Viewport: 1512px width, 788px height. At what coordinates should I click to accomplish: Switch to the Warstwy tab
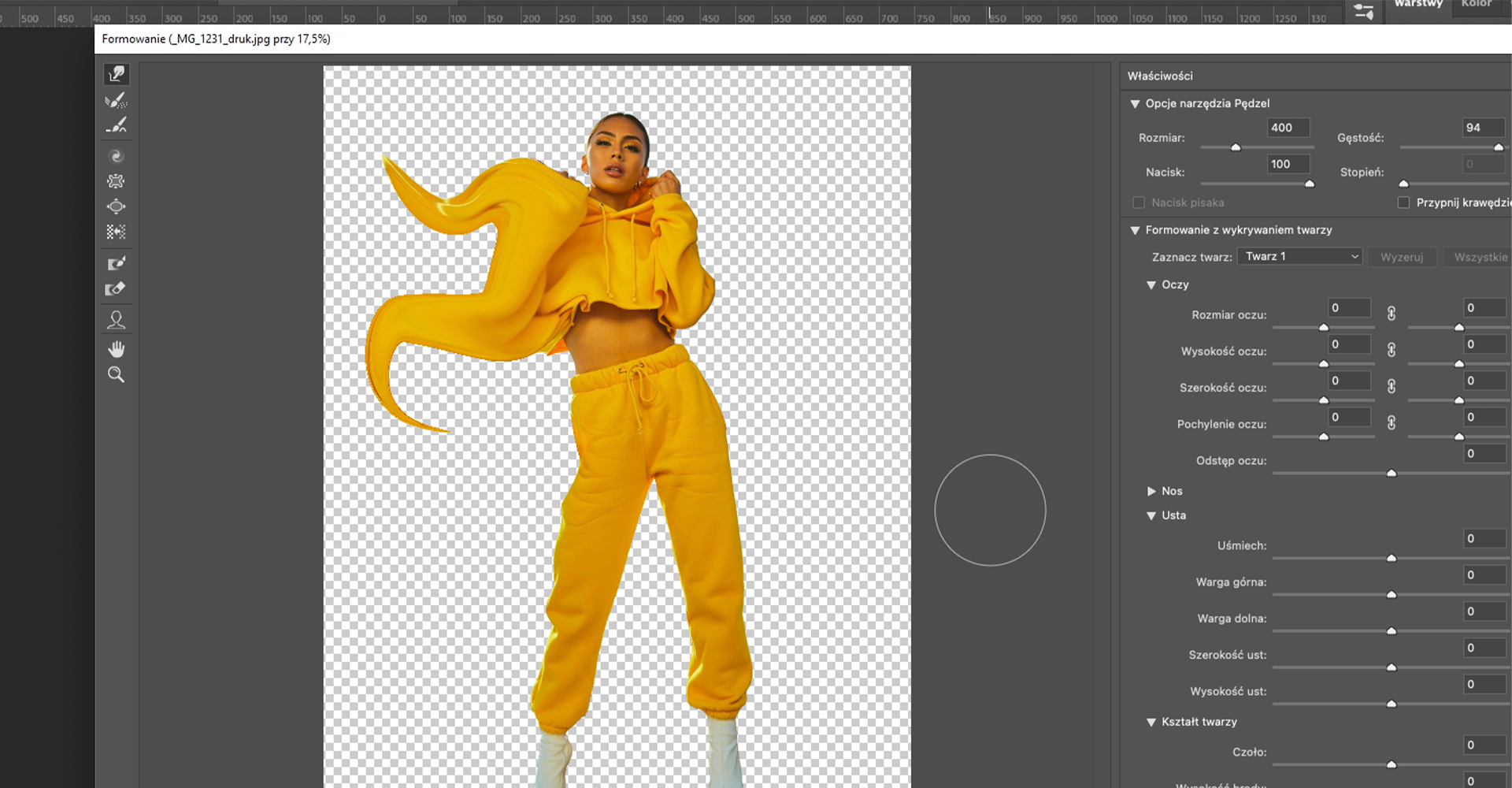click(x=1418, y=5)
